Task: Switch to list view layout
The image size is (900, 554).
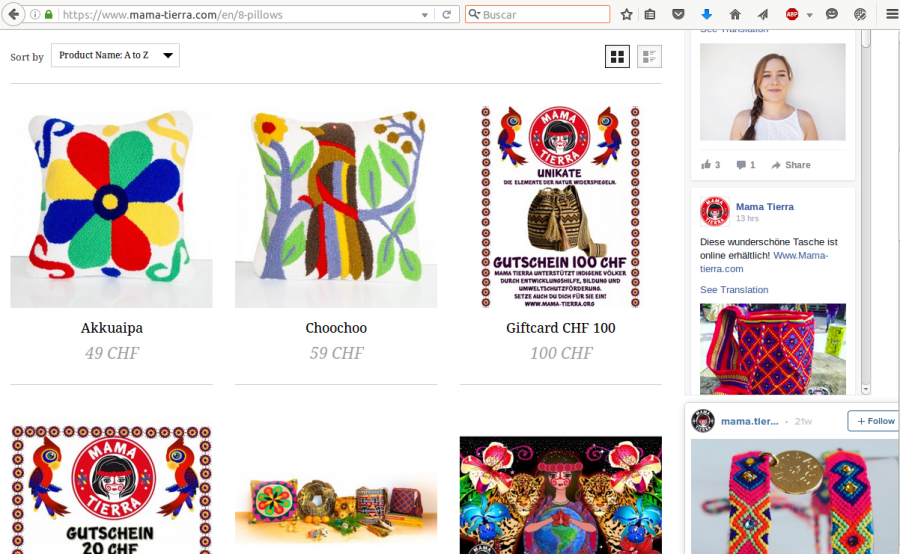Action: coord(650,56)
